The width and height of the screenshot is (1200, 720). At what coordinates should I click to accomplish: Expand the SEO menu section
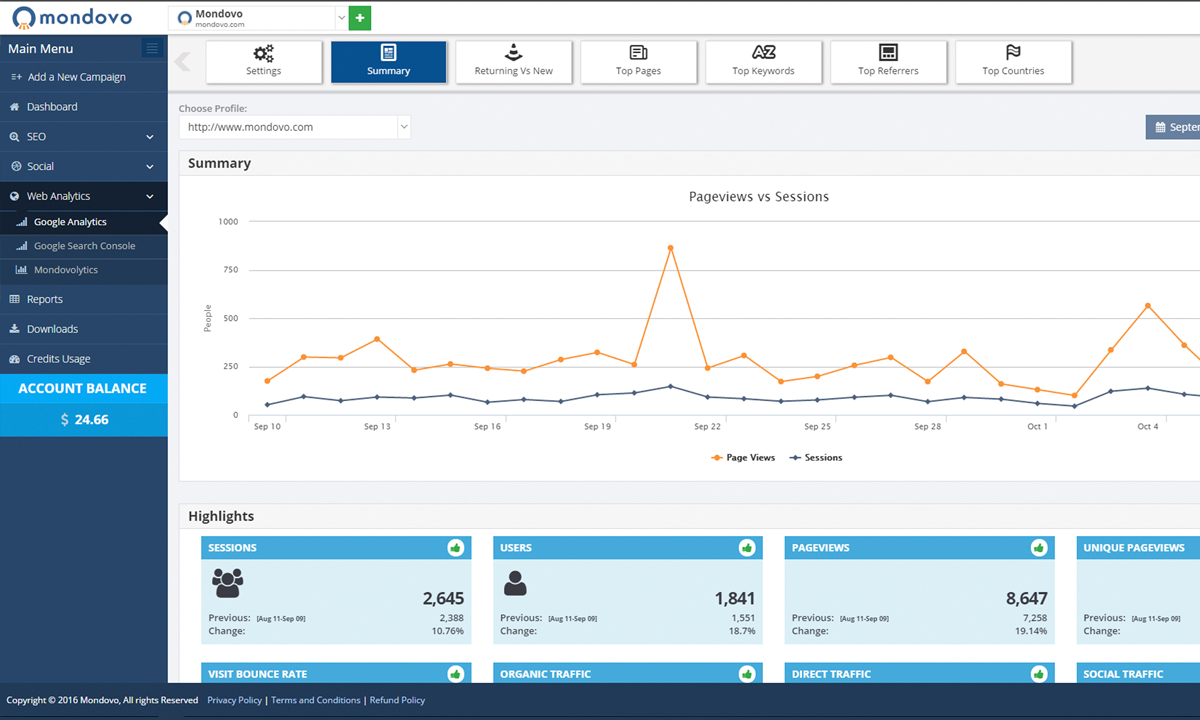[84, 137]
